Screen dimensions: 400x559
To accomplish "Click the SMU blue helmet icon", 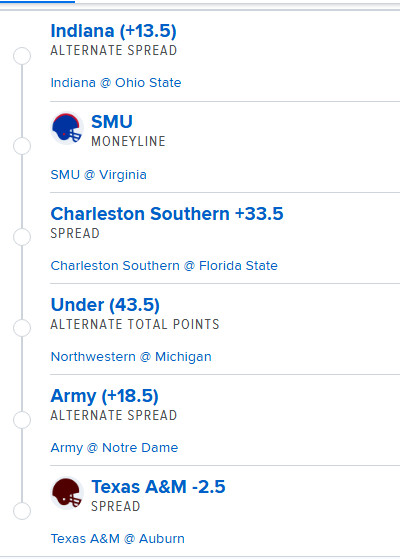I will tap(67, 128).
